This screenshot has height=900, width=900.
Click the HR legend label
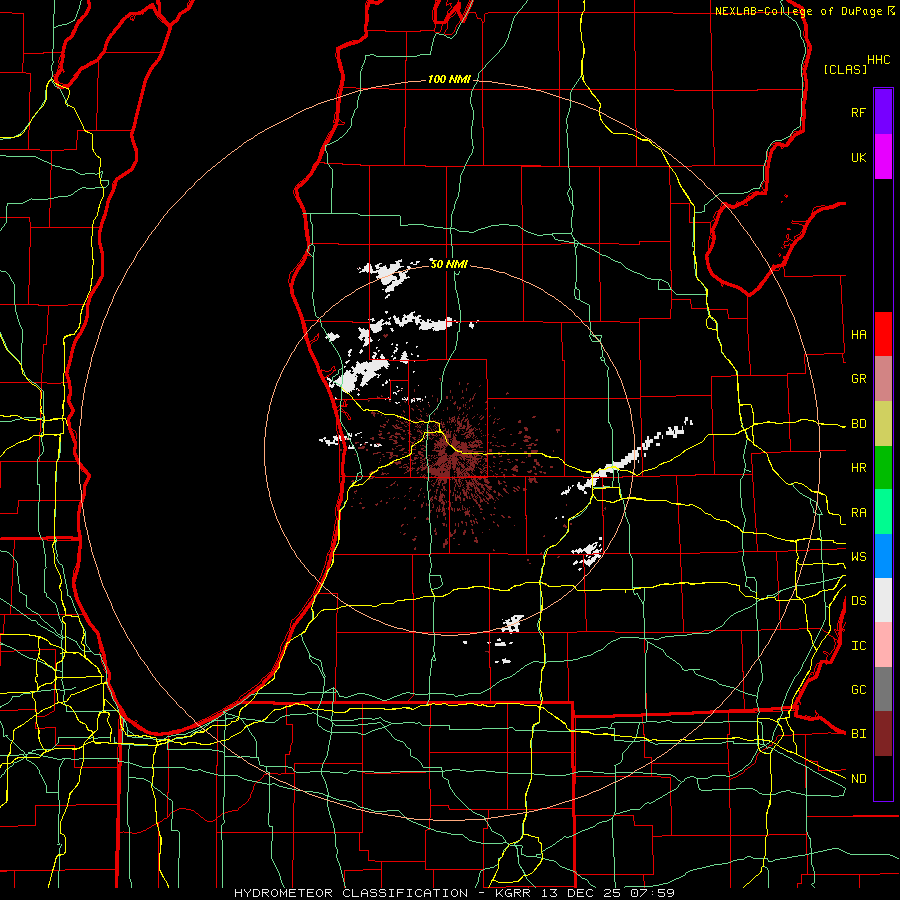[x=858, y=468]
